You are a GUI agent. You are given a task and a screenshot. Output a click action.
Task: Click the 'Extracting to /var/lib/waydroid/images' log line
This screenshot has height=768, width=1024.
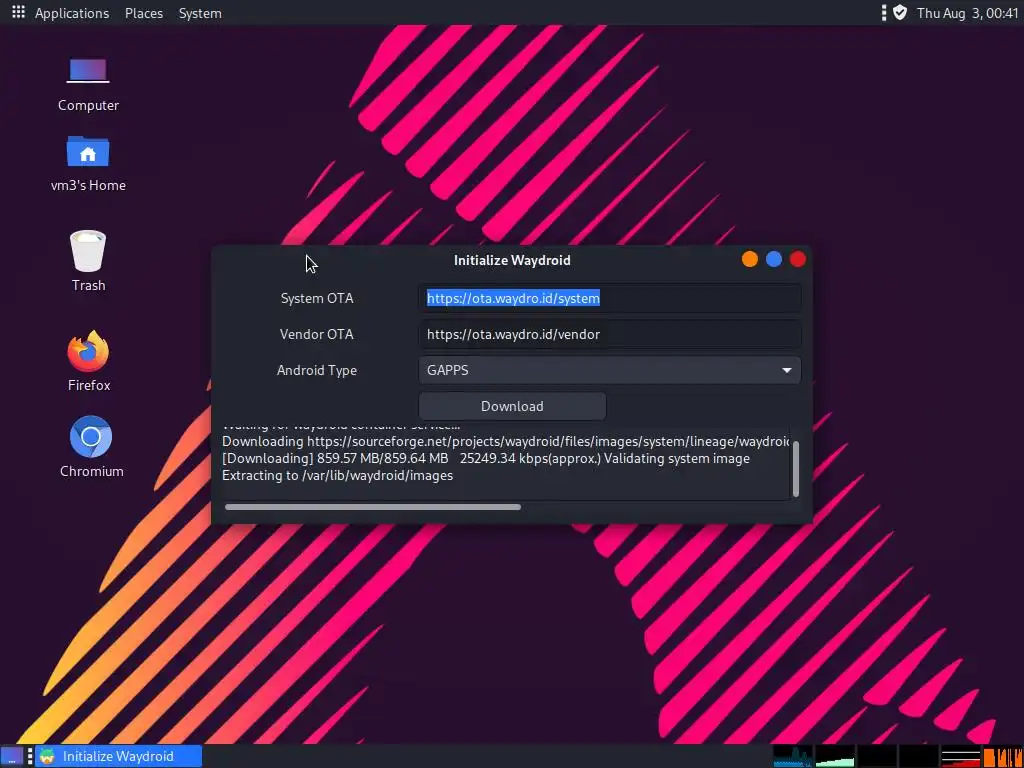(338, 475)
